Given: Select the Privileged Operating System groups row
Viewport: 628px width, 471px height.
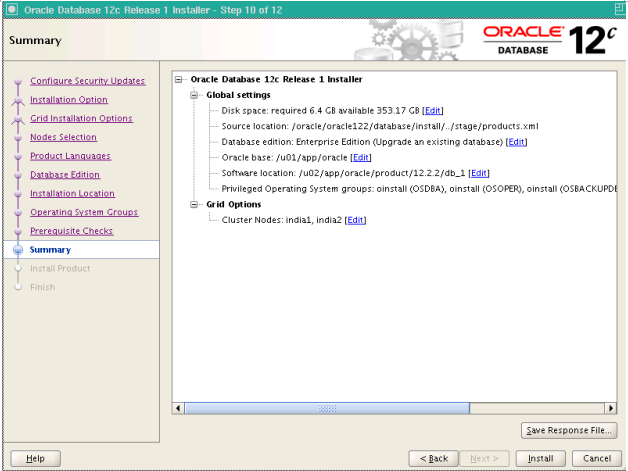Looking at the screenshot, I should [x=419, y=189].
